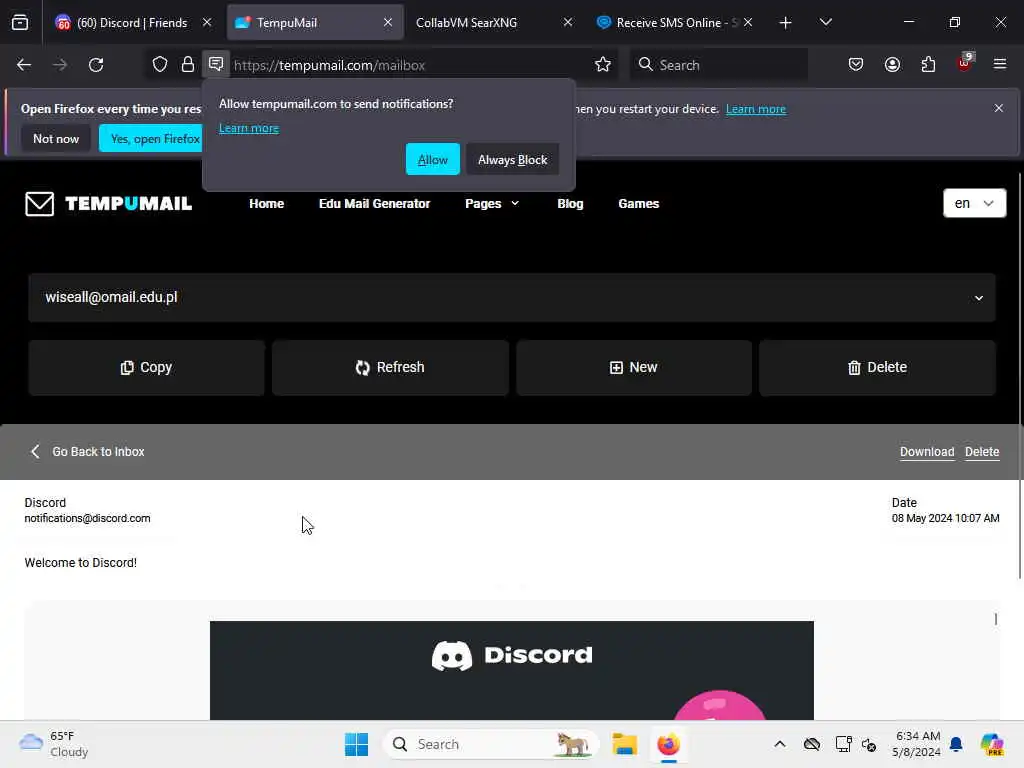Viewport: 1024px width, 768px height.
Task: List all tabs dropdown arrow
Action: pyautogui.click(x=825, y=22)
